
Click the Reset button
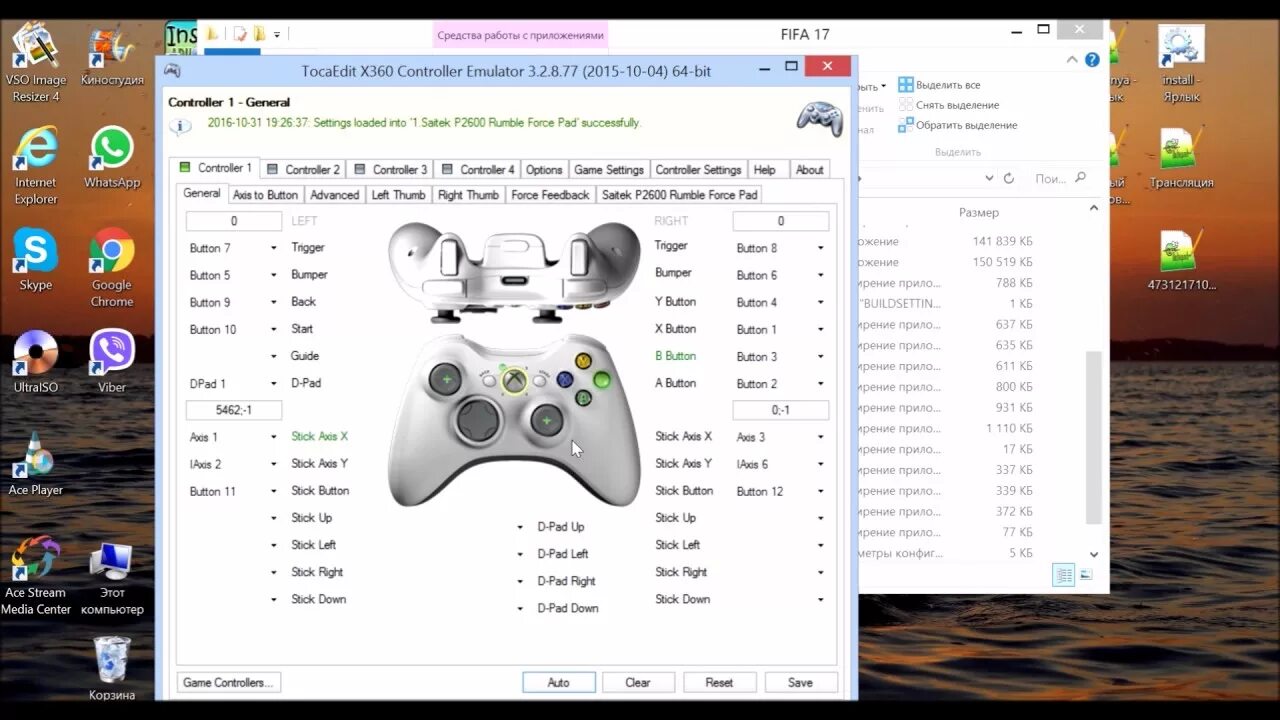click(x=719, y=682)
